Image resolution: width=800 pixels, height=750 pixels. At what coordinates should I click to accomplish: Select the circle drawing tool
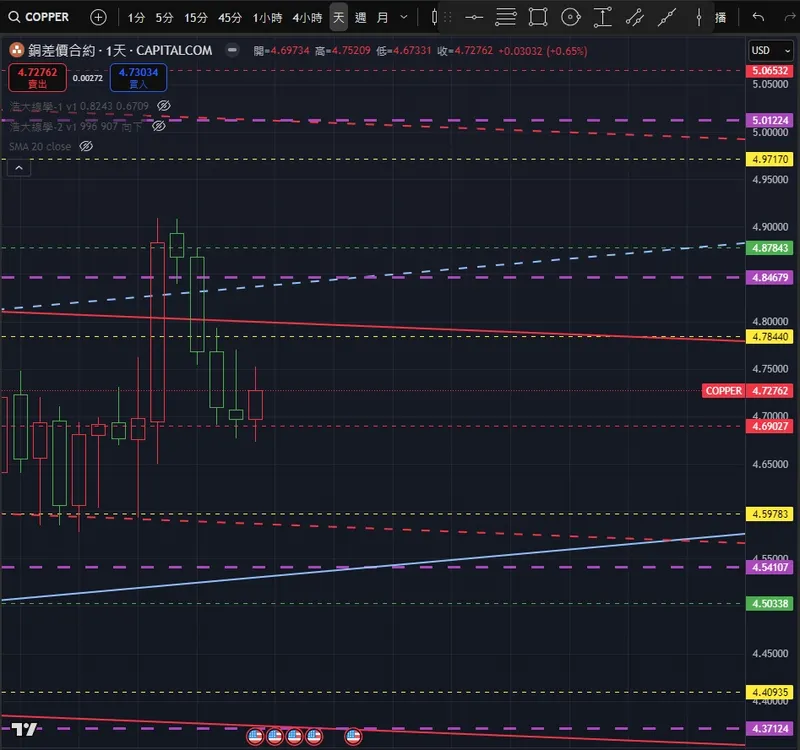570,17
